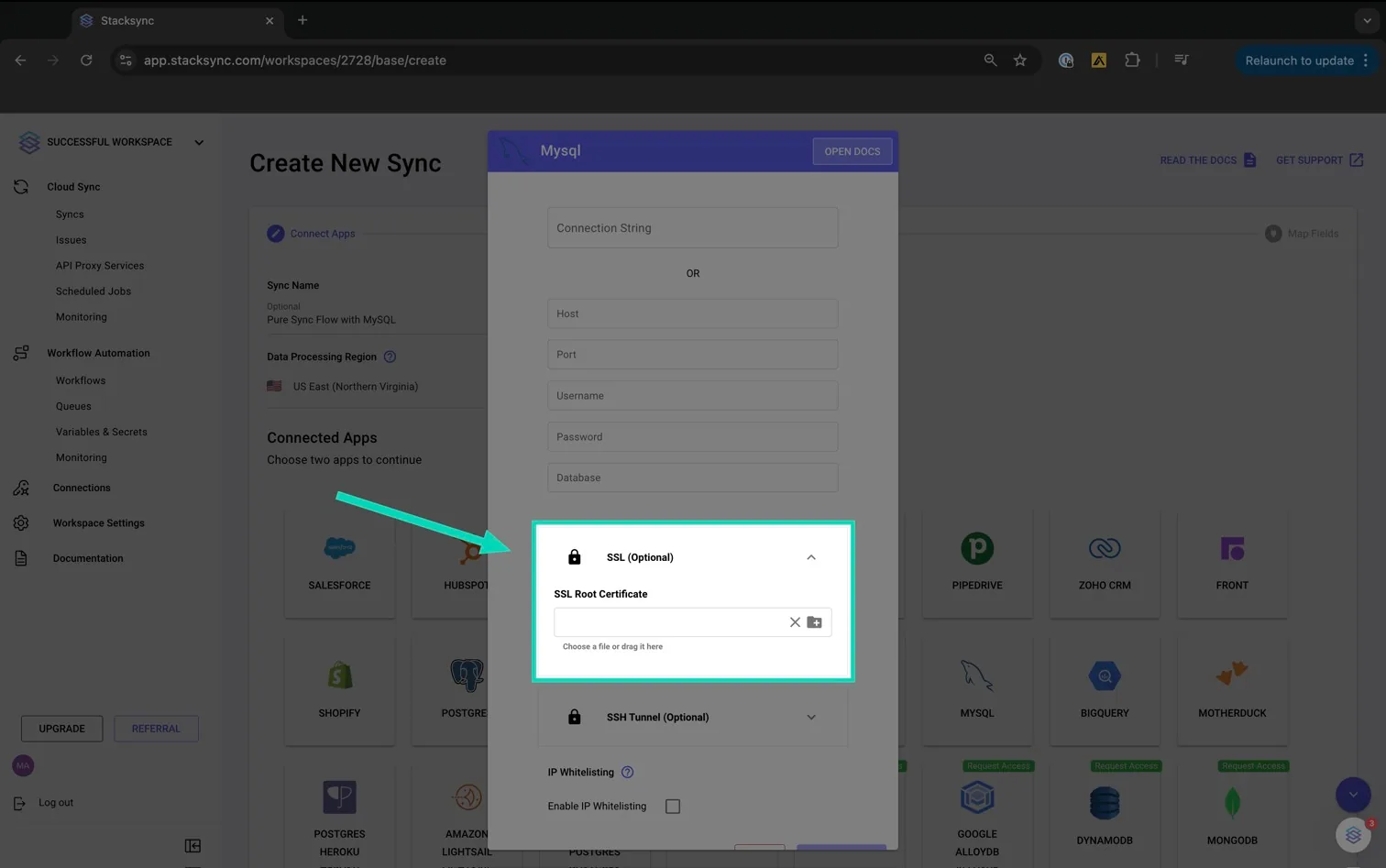The height and width of the screenshot is (868, 1386).
Task: Open the IP Whitelisting help icon
Action: click(627, 772)
